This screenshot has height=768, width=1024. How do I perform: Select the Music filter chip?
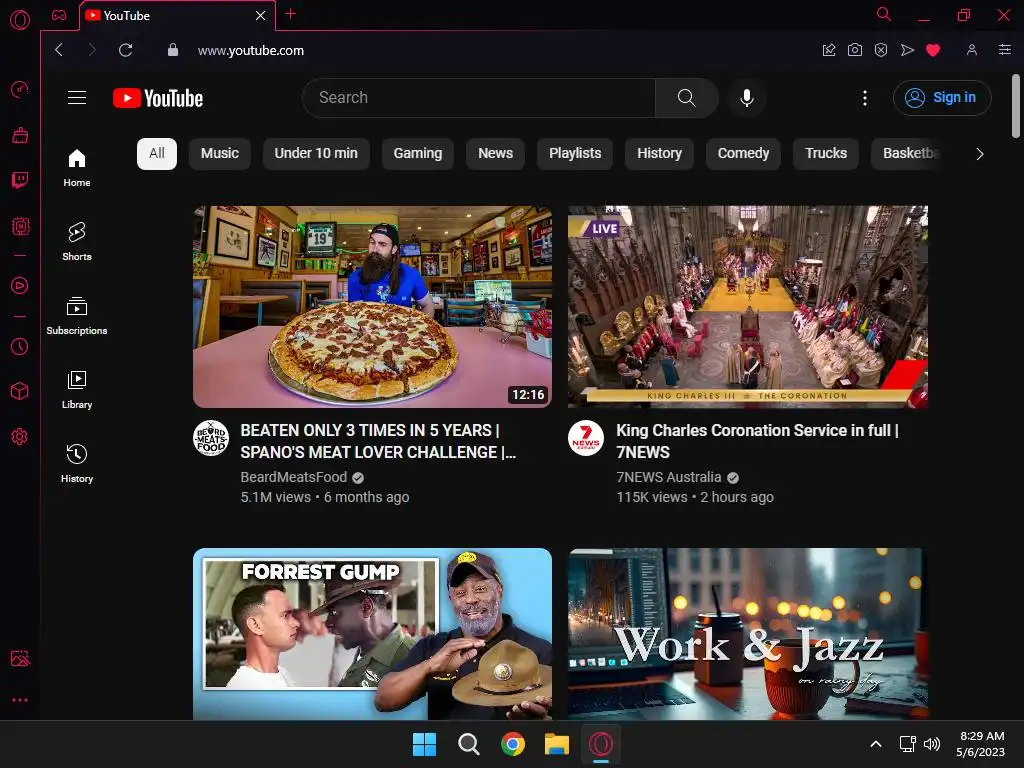pyautogui.click(x=219, y=153)
